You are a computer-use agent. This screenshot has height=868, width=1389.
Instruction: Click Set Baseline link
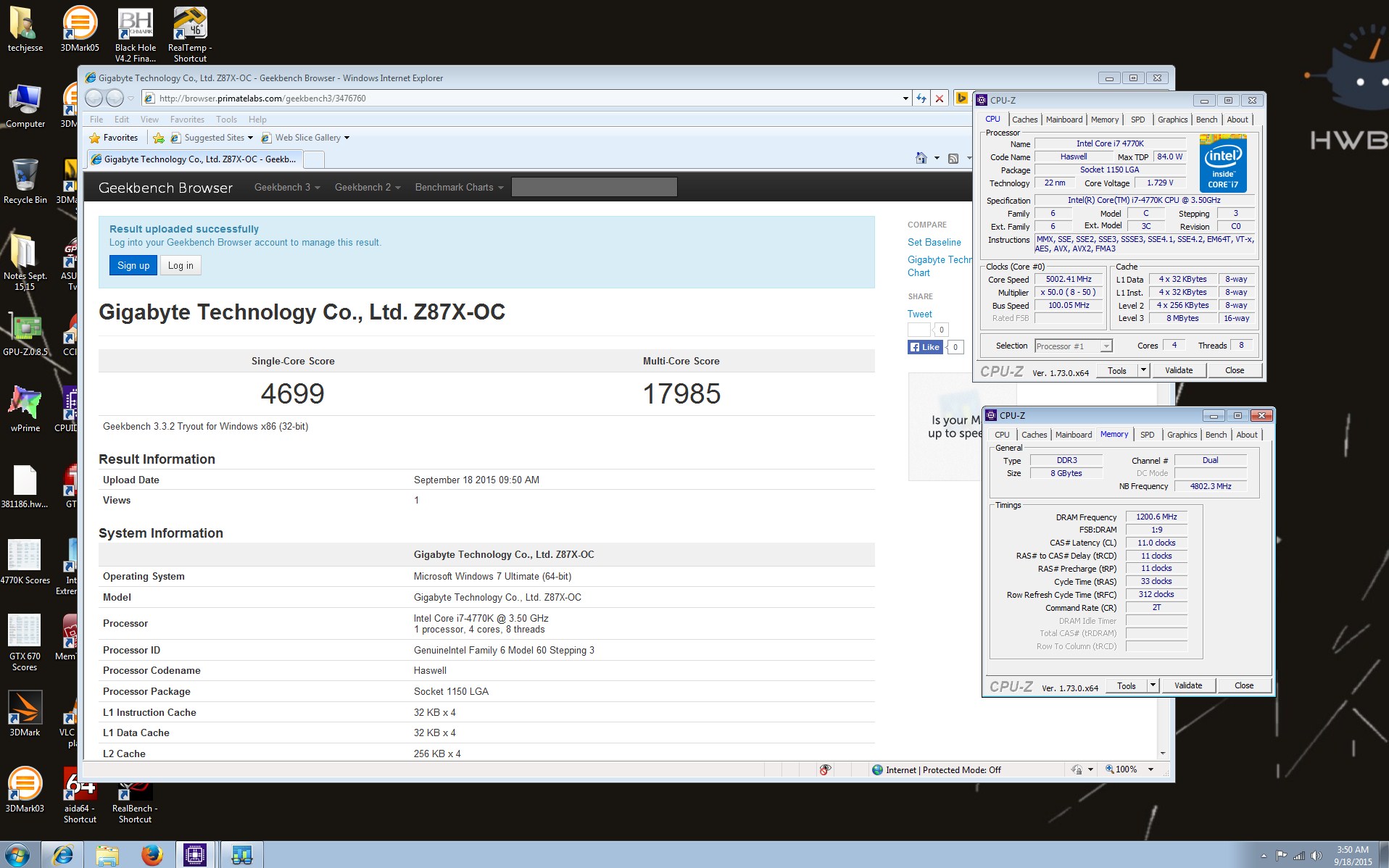point(934,242)
